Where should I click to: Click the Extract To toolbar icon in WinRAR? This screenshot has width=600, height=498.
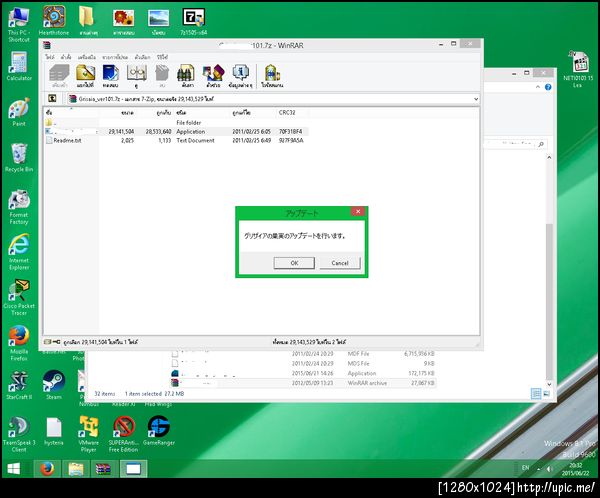[85, 76]
